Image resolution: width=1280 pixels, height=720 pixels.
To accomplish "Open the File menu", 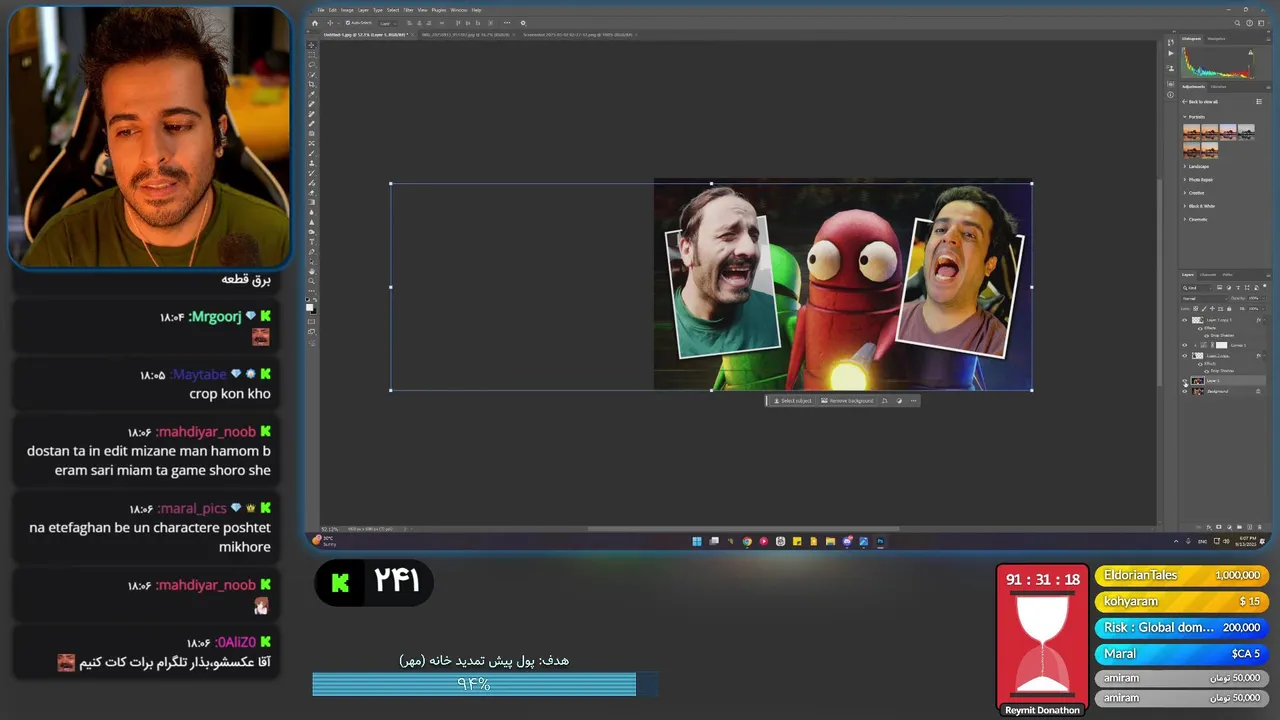I will point(321,10).
